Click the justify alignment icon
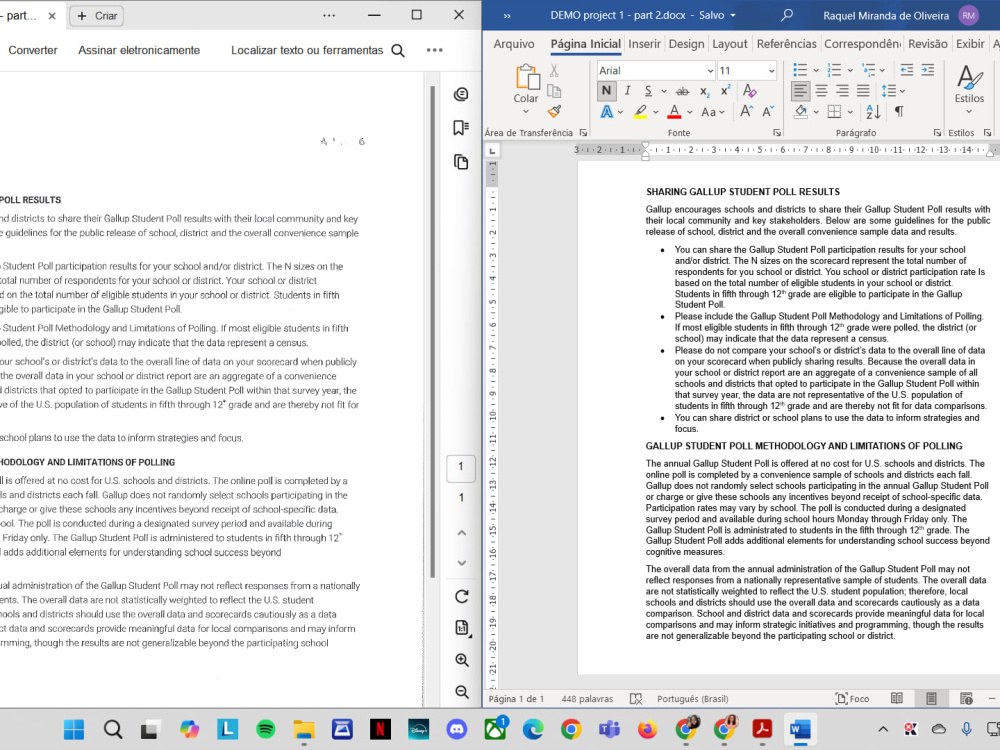The height and width of the screenshot is (750, 1000). tap(863, 91)
